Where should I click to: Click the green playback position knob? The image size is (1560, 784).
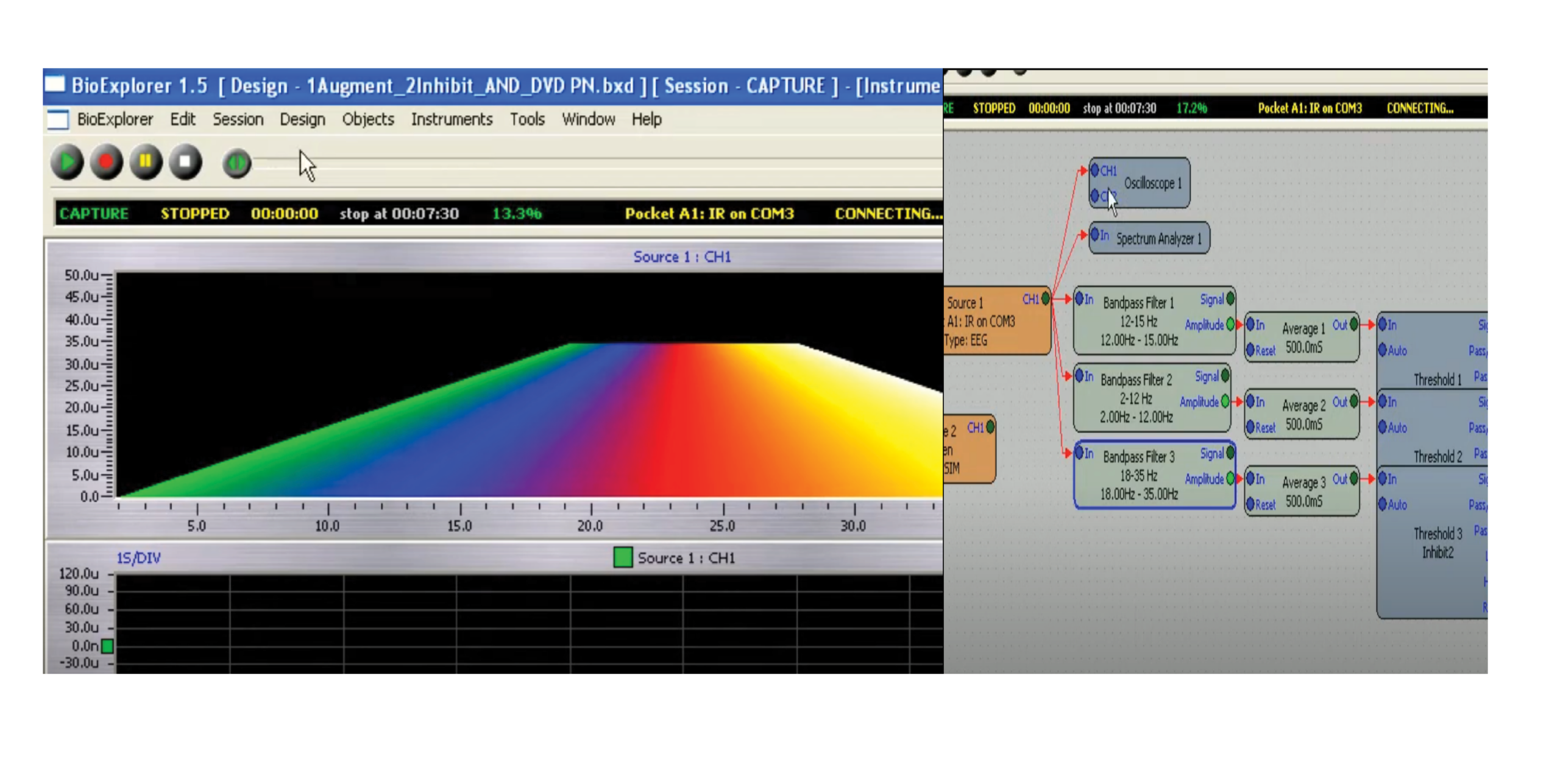tap(236, 163)
